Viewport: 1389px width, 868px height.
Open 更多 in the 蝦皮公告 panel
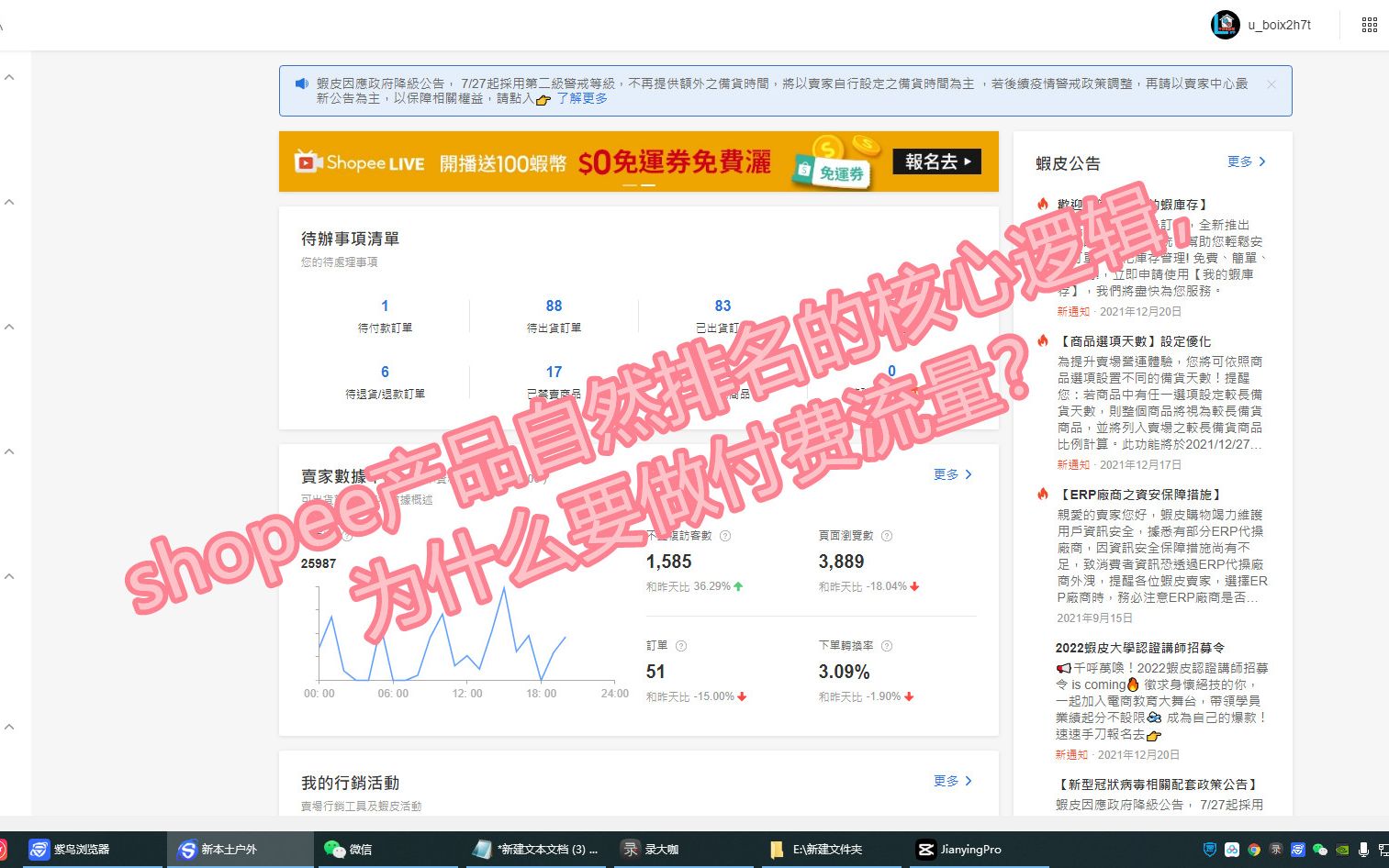(1247, 161)
